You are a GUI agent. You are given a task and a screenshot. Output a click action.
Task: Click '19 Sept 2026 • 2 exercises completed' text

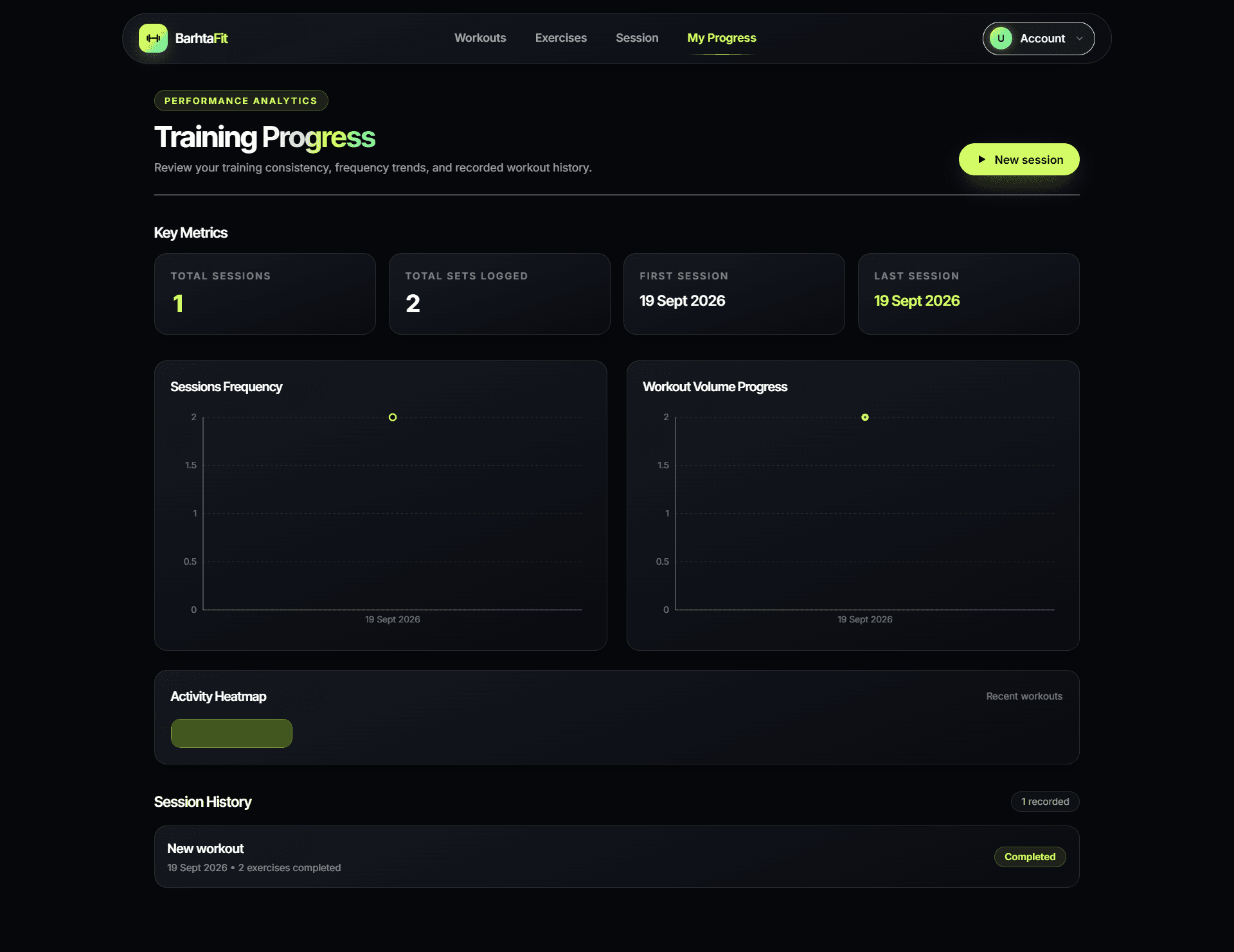(x=254, y=868)
